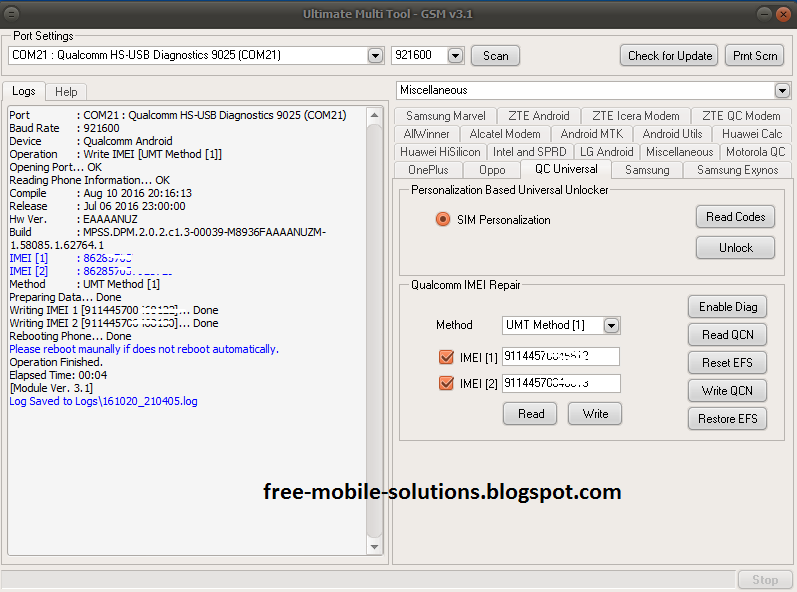This screenshot has height=592, width=797.
Task: Open the UMT Method [1] dropdown
Action: pos(611,325)
